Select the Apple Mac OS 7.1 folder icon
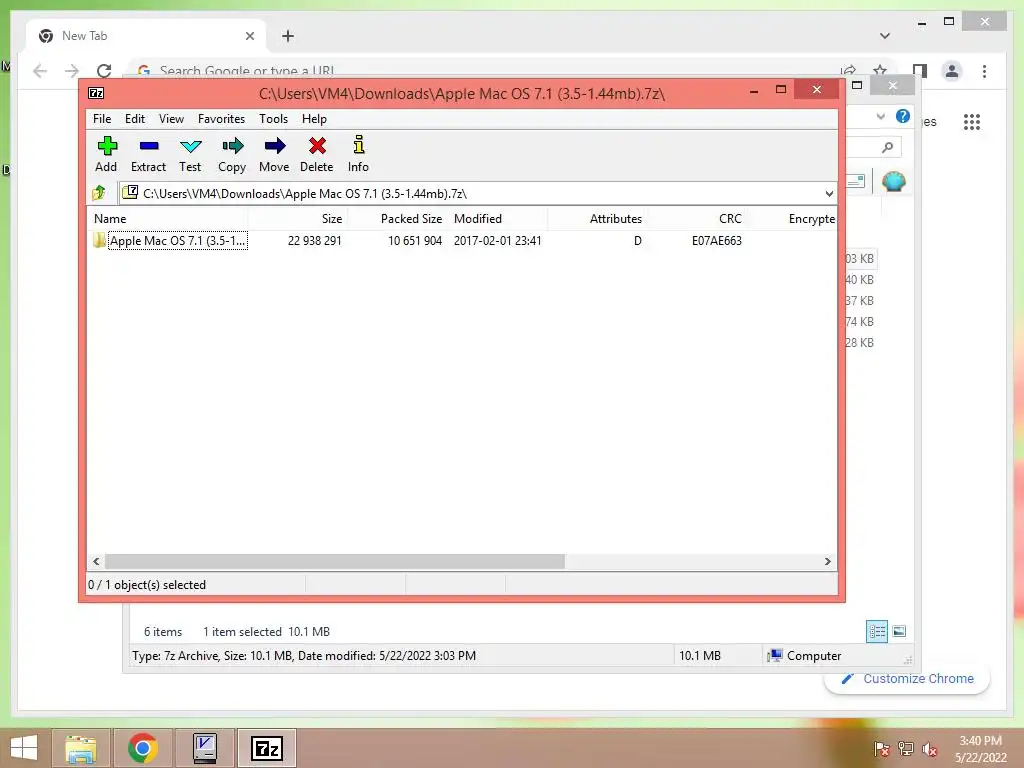 click(x=99, y=240)
